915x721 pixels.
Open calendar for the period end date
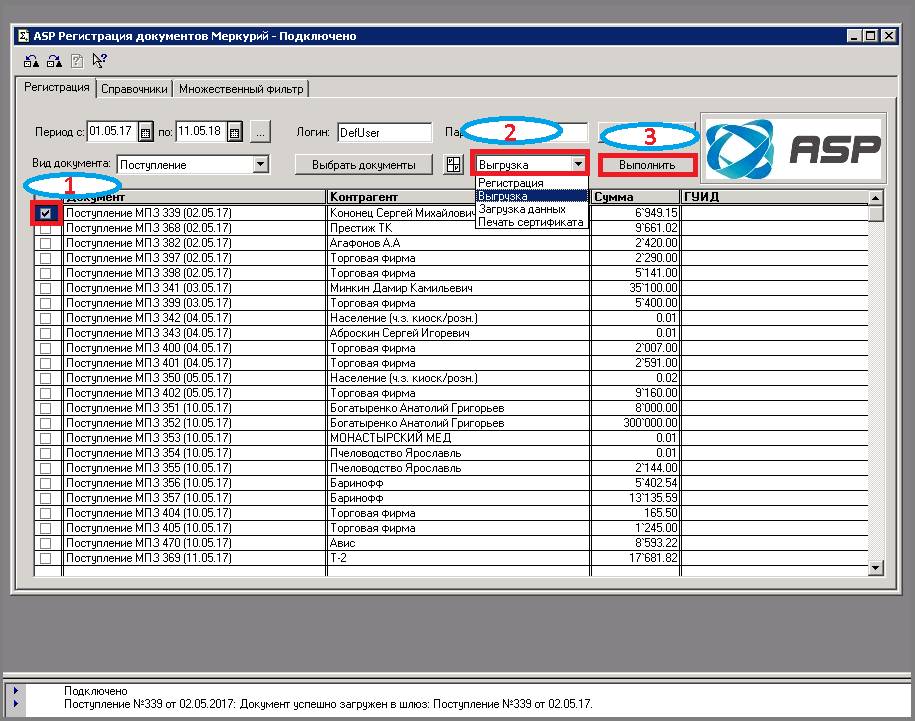[x=234, y=132]
